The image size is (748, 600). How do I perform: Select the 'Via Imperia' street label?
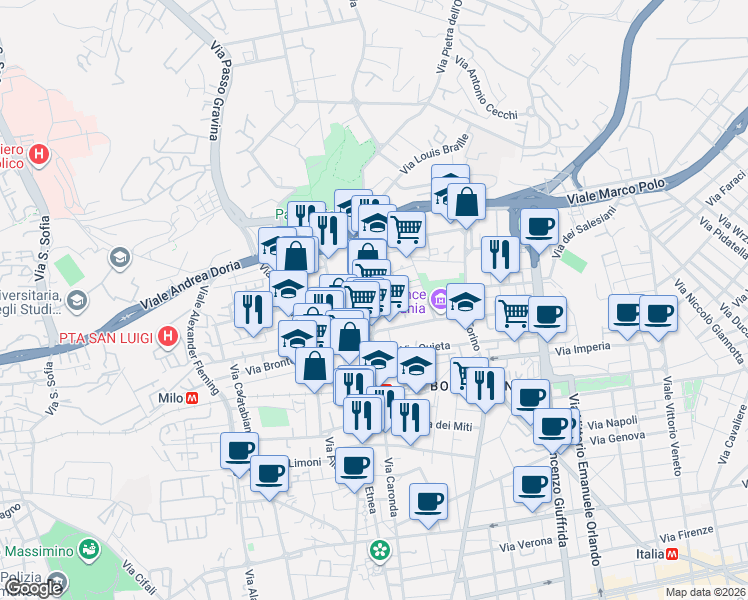coord(582,349)
